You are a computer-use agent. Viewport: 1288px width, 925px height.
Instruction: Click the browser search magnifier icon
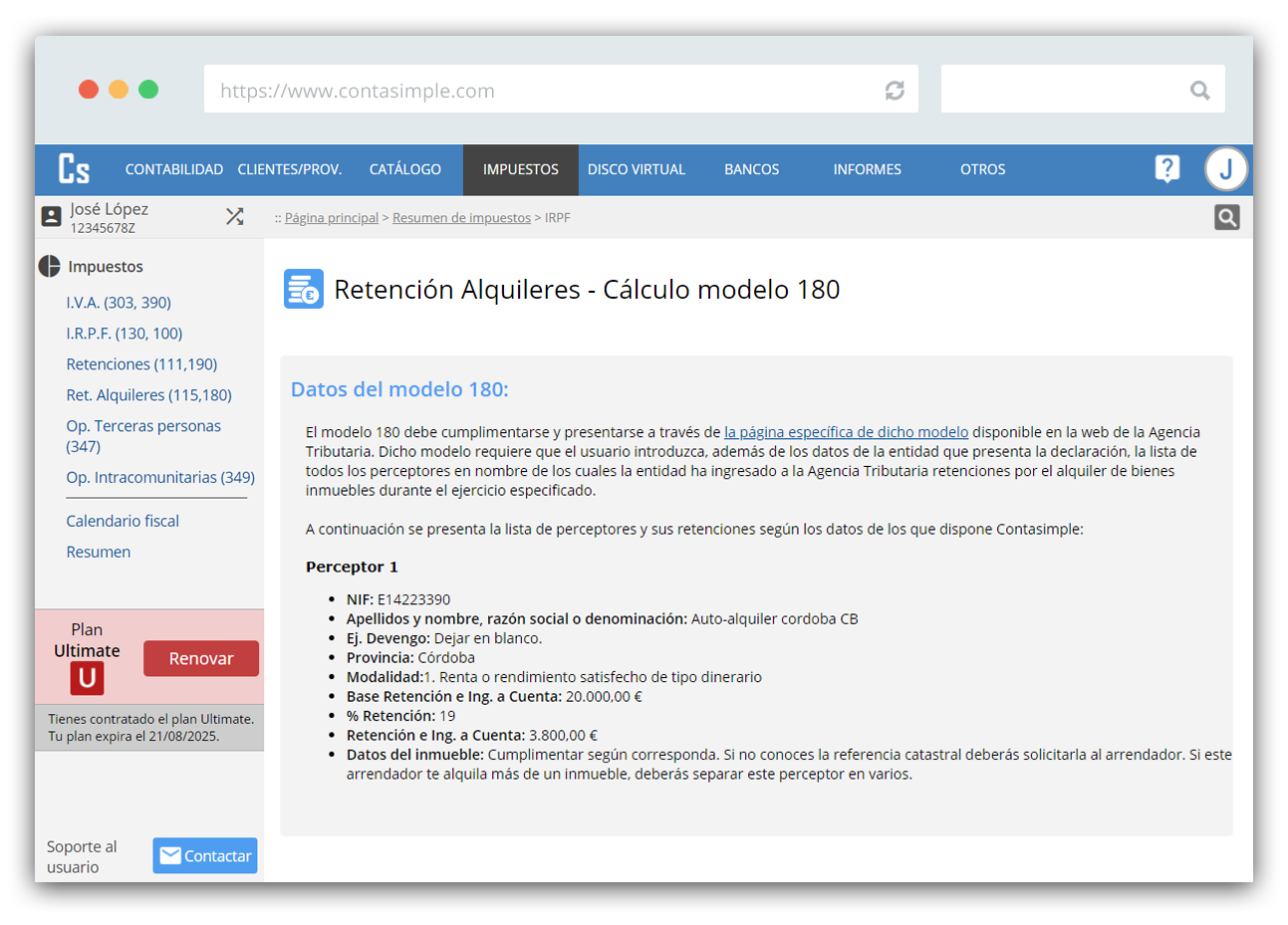click(x=1199, y=91)
